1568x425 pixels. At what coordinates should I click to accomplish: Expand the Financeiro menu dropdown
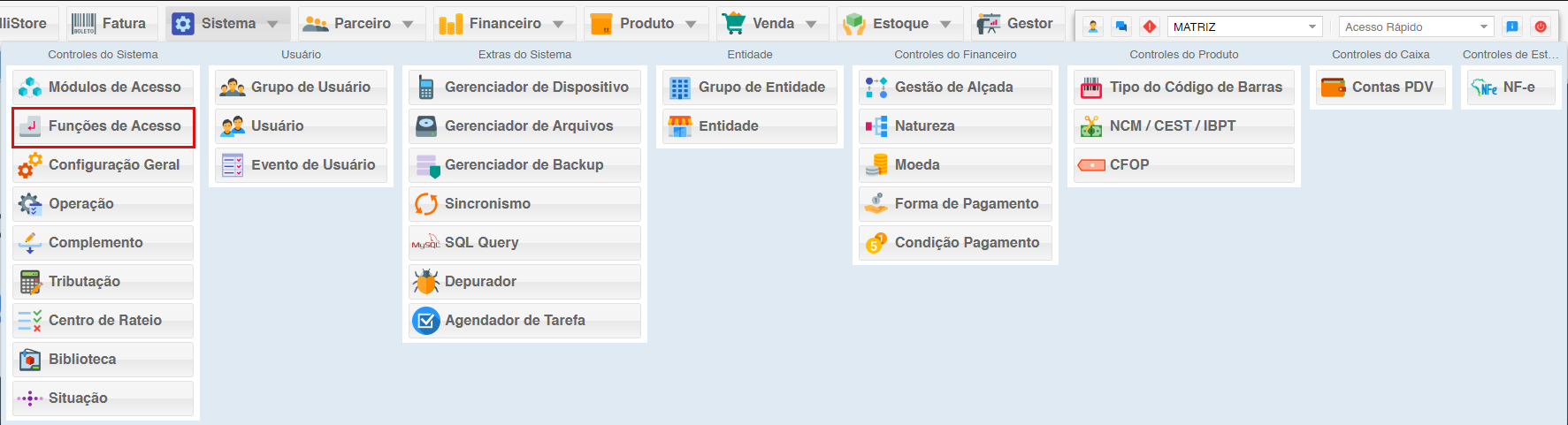[558, 24]
